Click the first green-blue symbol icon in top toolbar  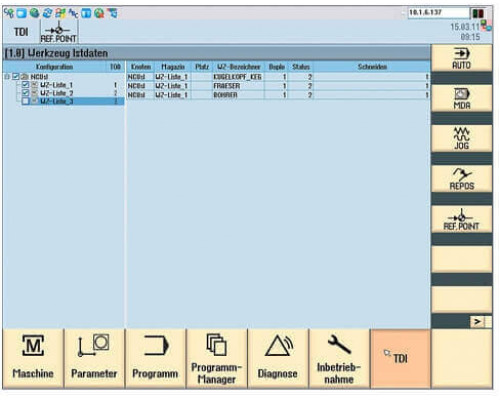click(x=9, y=13)
